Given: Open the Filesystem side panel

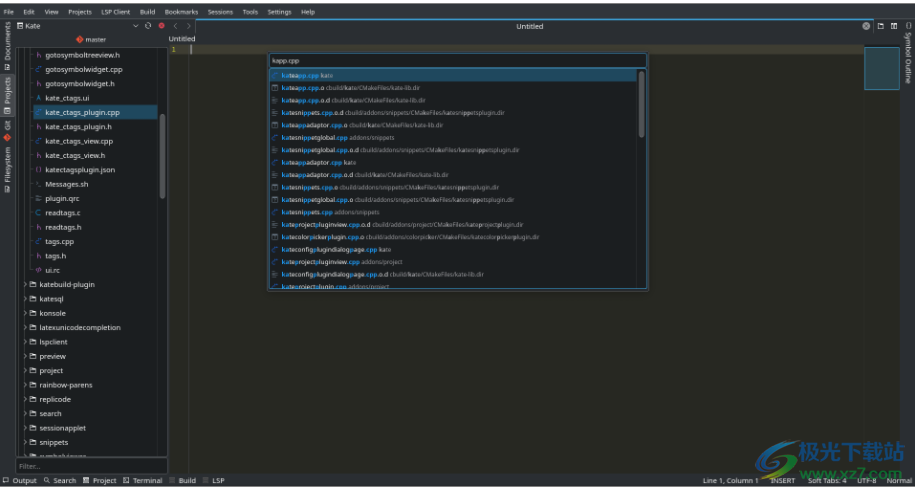Looking at the screenshot, I should pyautogui.click(x=7, y=169).
